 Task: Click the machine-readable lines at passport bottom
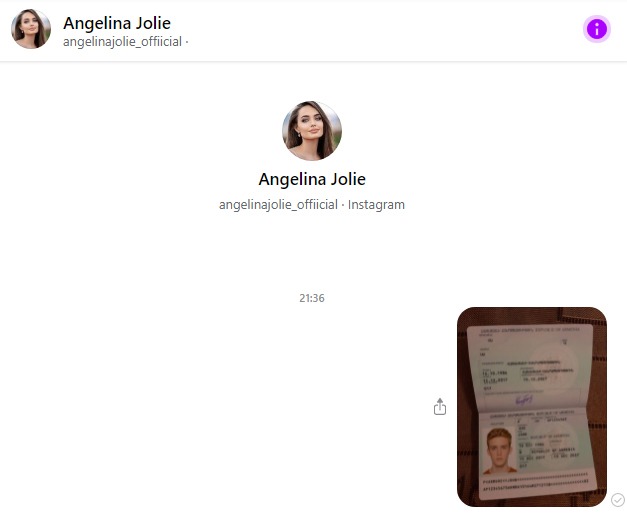pyautogui.click(x=536, y=482)
